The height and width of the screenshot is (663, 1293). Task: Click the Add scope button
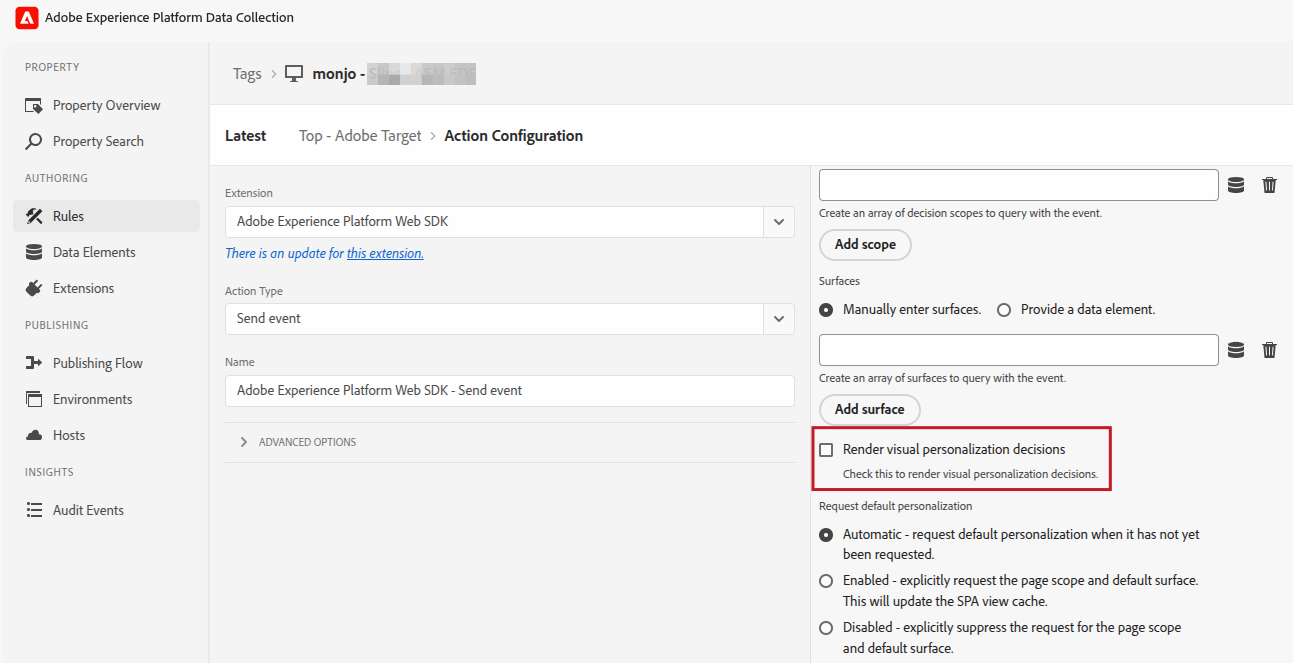[865, 244]
